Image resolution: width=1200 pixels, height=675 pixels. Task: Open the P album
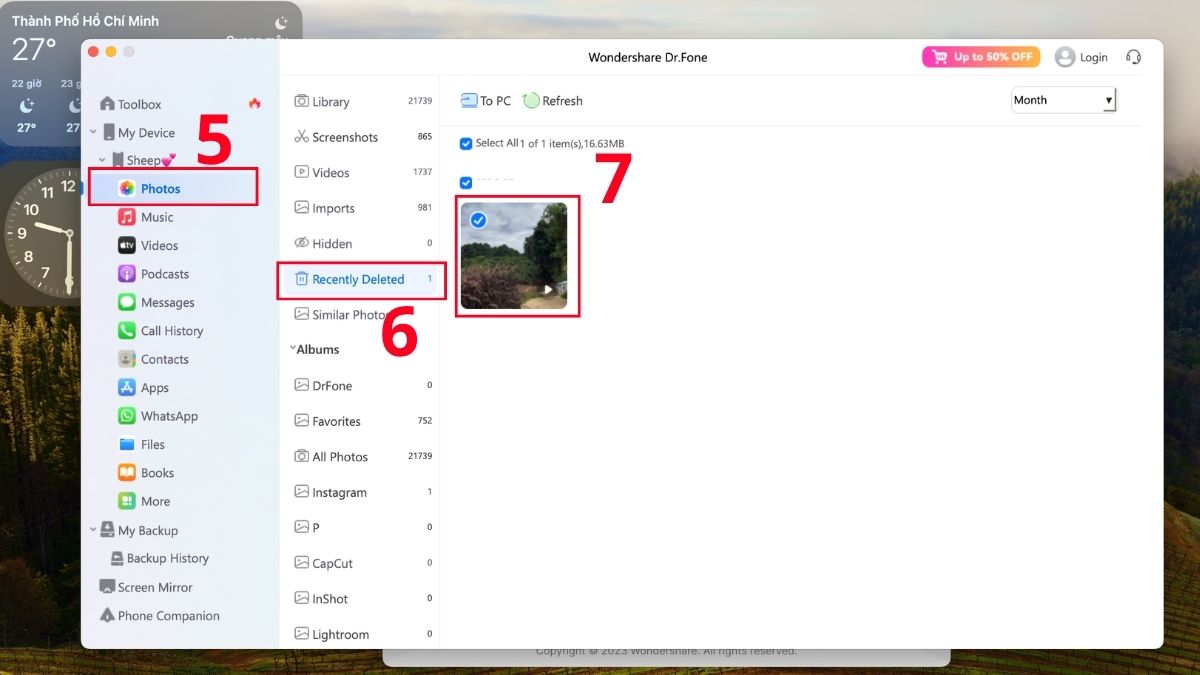tap(362, 528)
